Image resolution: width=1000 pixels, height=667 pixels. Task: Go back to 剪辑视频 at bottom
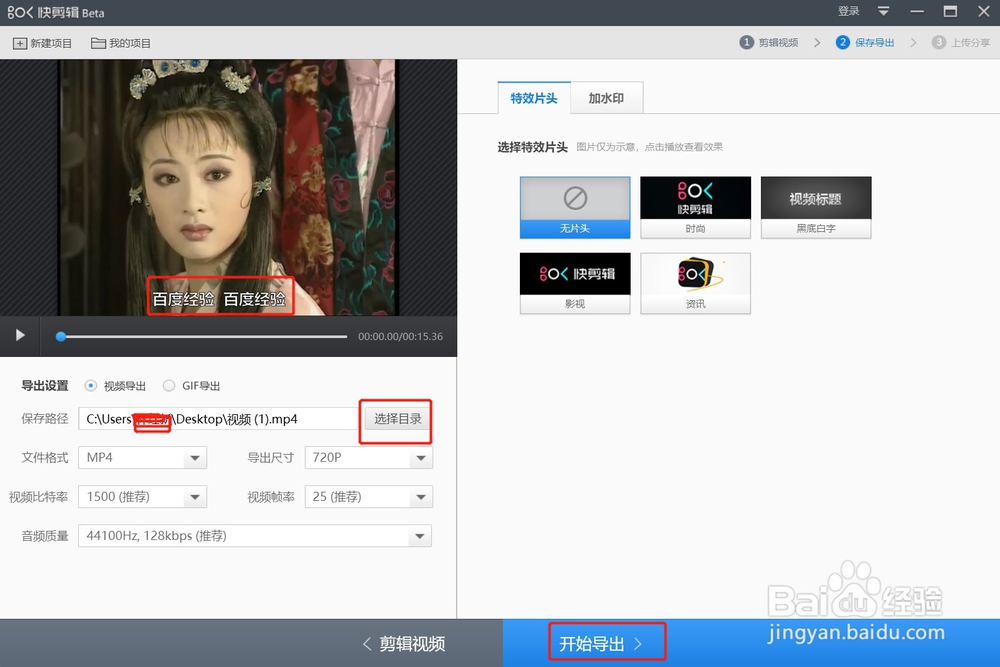point(404,644)
